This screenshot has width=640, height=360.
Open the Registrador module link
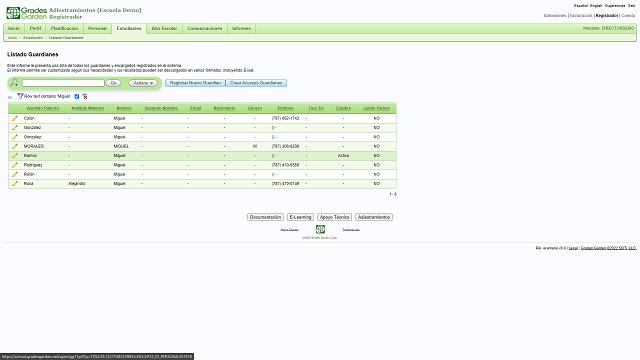click(607, 16)
